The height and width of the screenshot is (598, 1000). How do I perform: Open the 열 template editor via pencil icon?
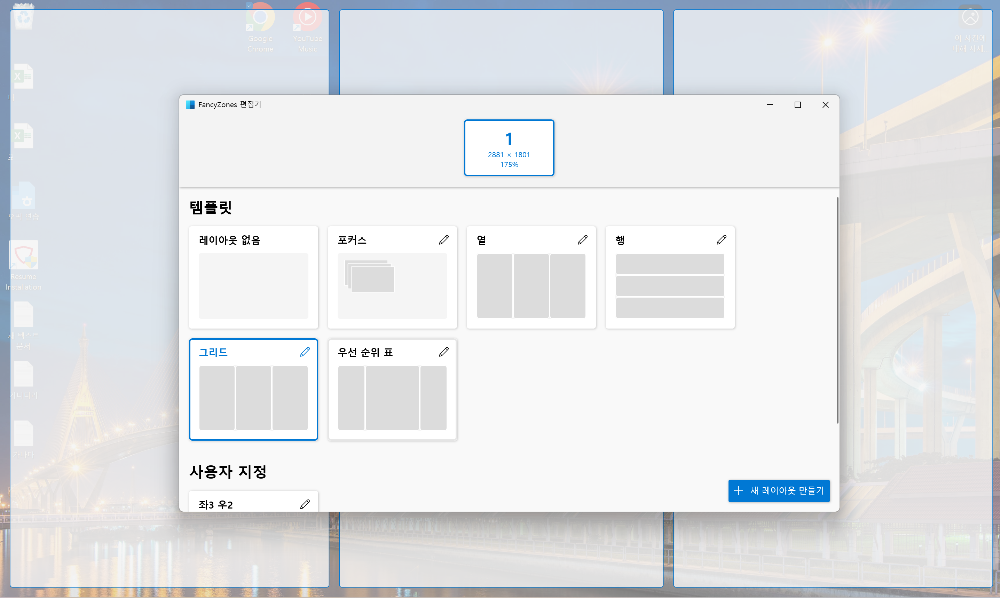(582, 239)
